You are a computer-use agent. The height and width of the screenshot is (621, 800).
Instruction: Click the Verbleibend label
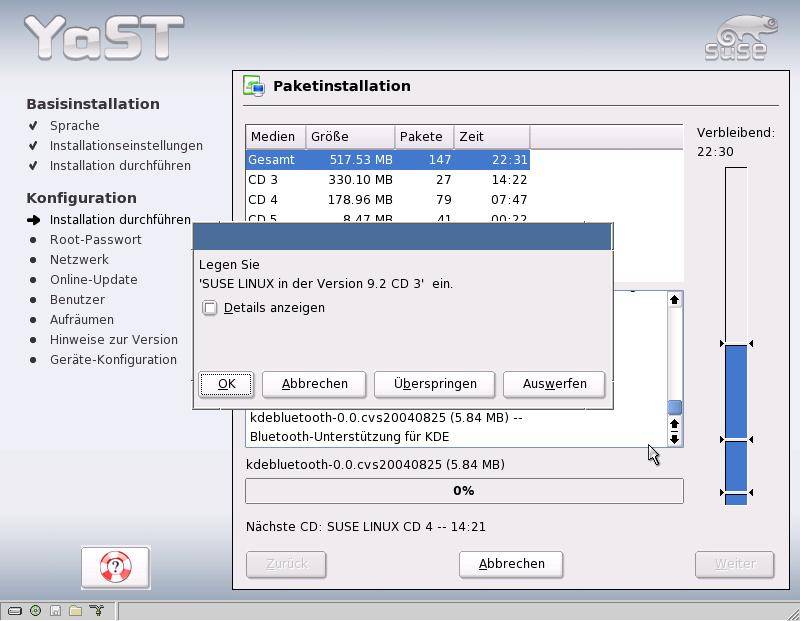[736, 133]
